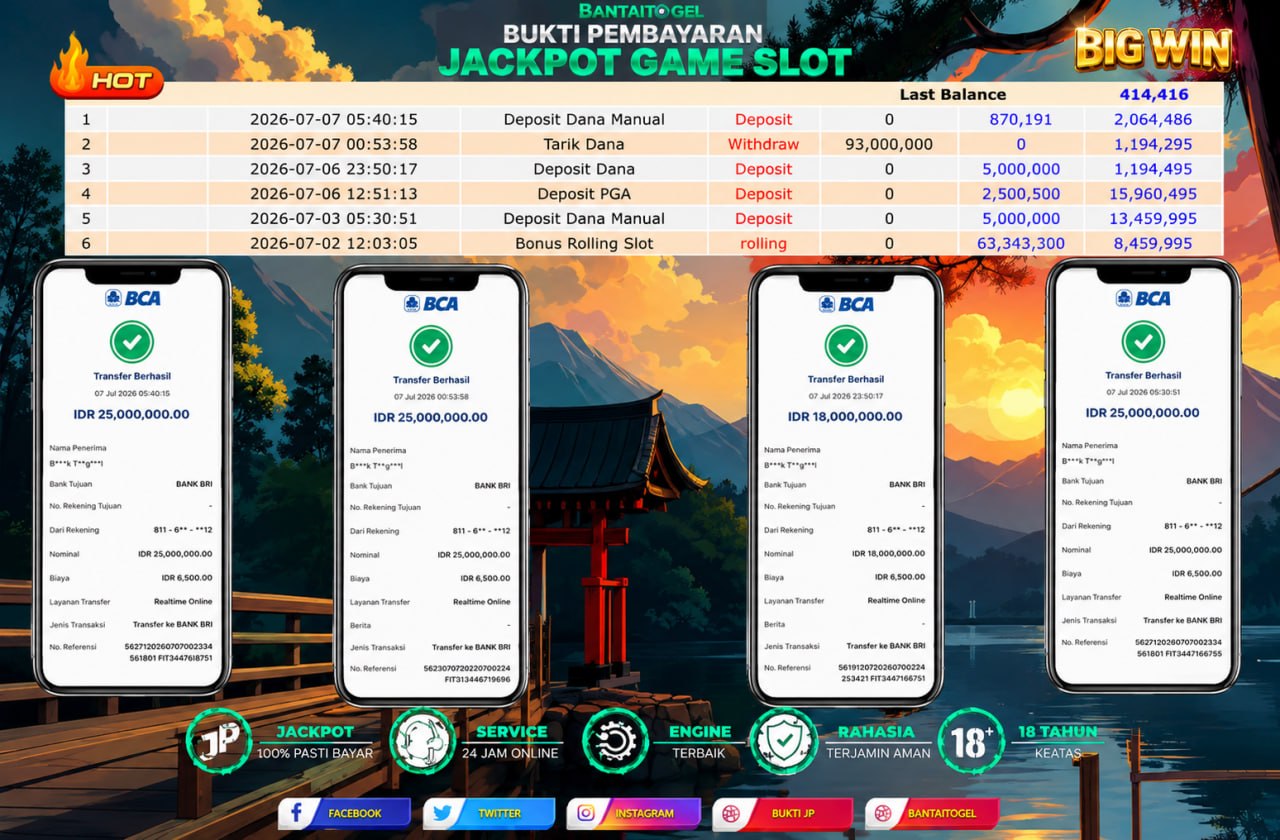Select the date 2026-07-06 12:51:13 cell

tap(334, 194)
